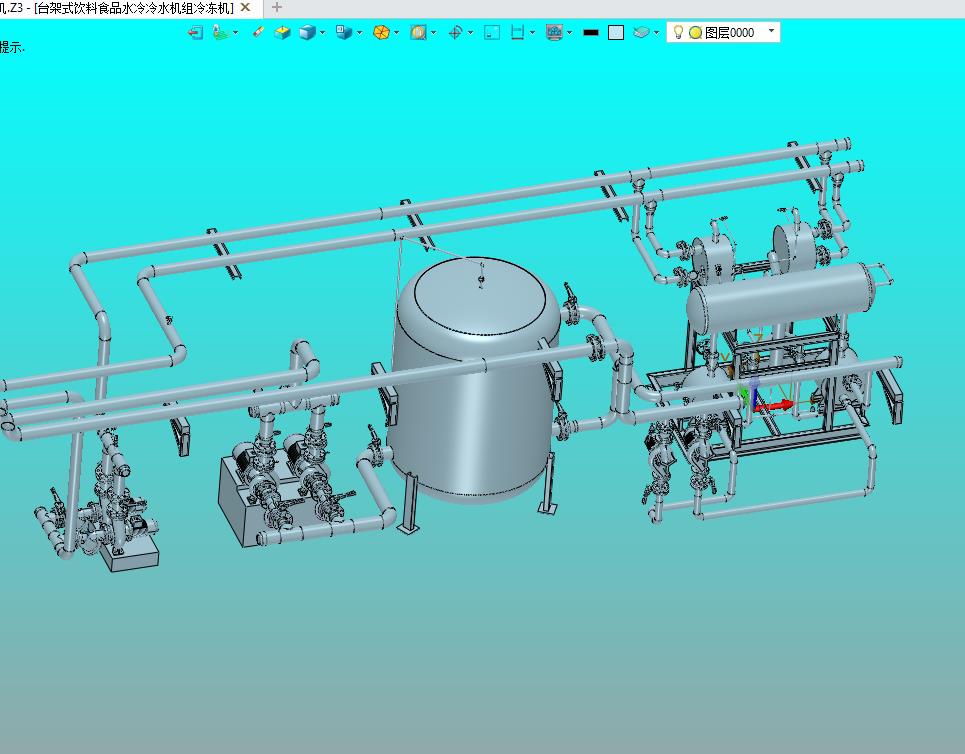
Task: Click the blue view orientation cube icon
Action: 343,33
